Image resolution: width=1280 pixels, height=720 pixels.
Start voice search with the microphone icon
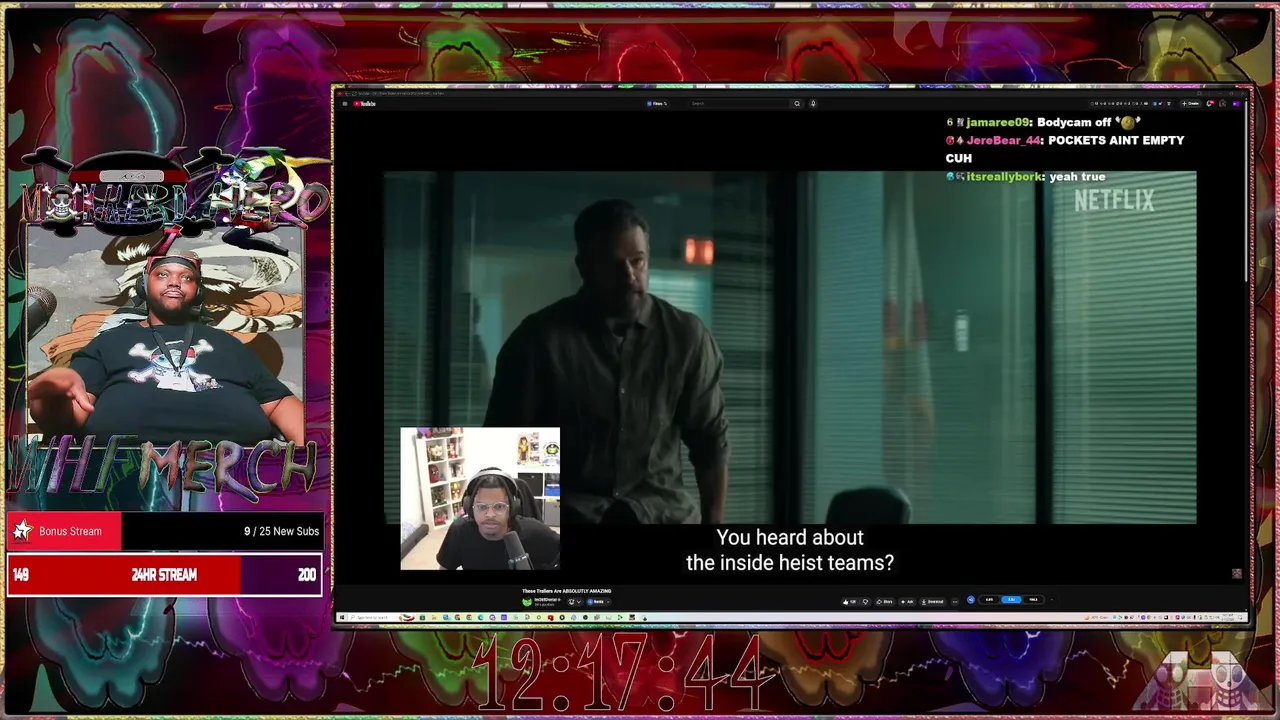(813, 103)
